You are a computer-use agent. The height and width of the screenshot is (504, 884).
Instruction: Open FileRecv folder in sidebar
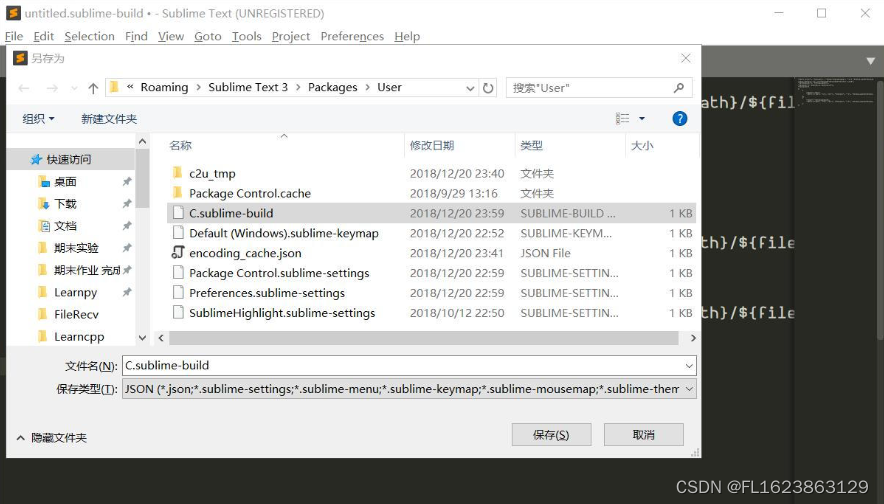[x=76, y=315]
